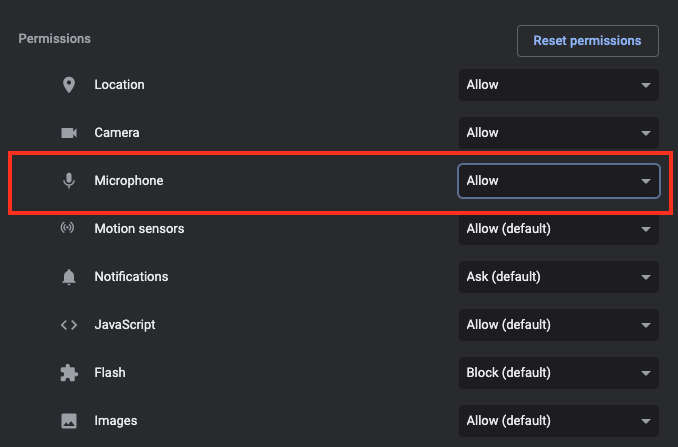Open the Motion sensors dropdown
The width and height of the screenshot is (678, 447).
[559, 229]
